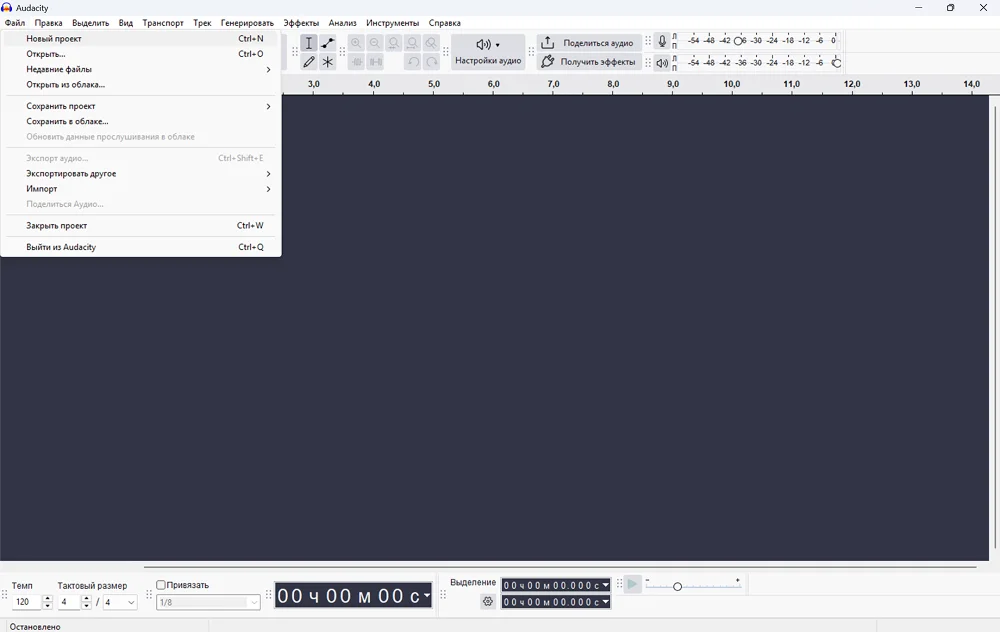This screenshot has height=632, width=1000.
Task: Open selection settings gear icon
Action: tap(488, 601)
